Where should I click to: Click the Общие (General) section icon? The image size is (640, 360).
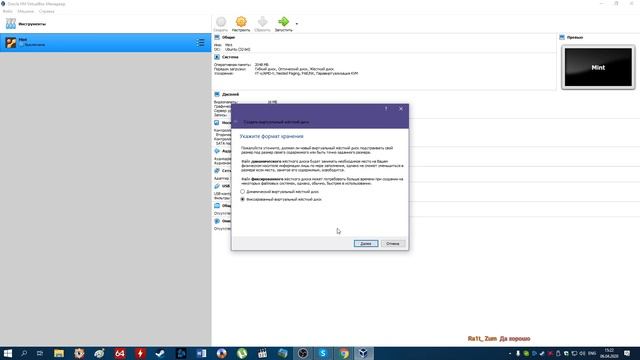tap(217, 37)
